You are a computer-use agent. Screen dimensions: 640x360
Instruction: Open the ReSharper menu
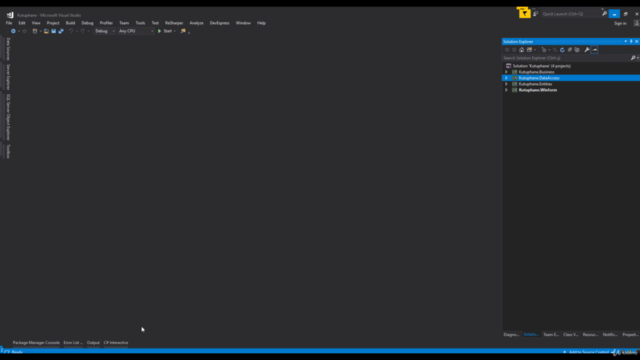pos(174,23)
